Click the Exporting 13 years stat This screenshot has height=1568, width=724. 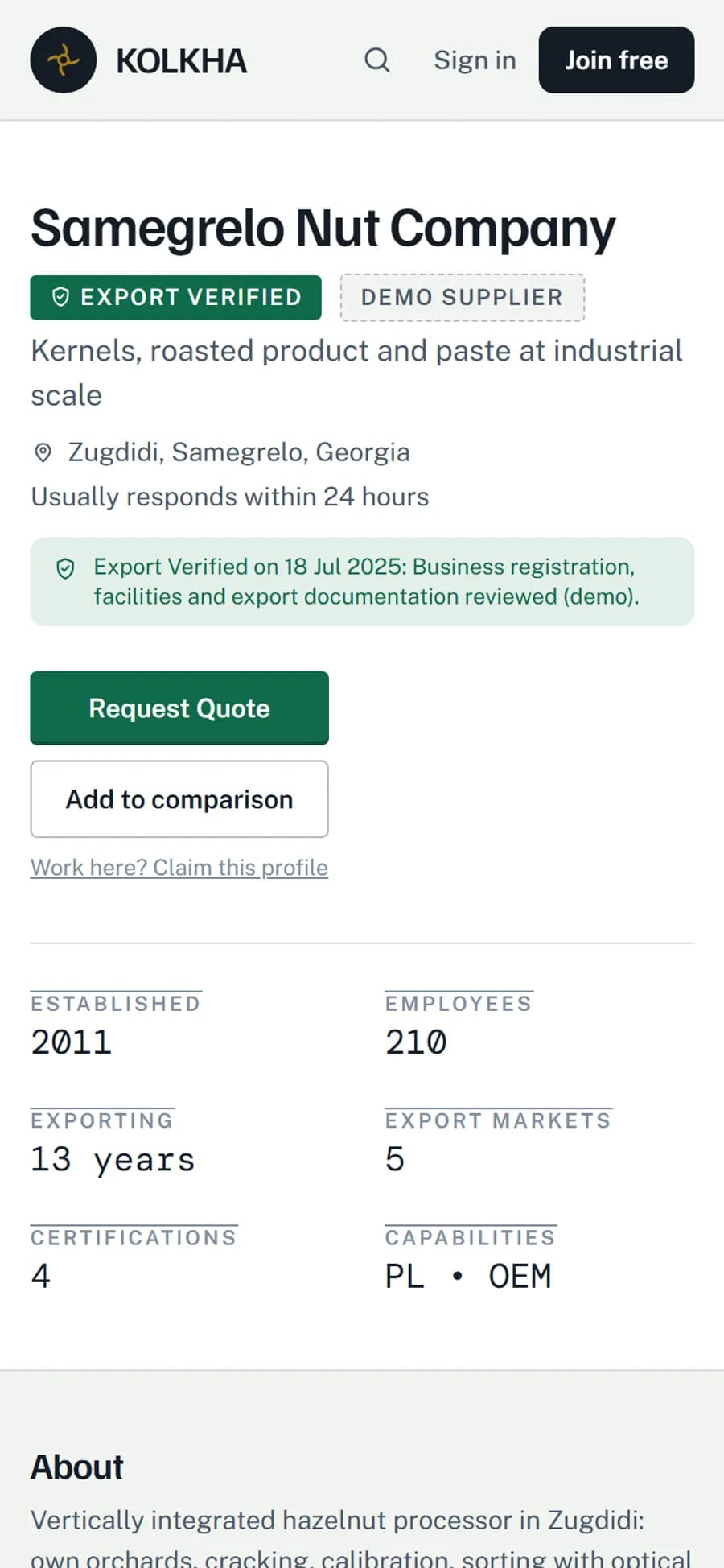[x=113, y=1141]
